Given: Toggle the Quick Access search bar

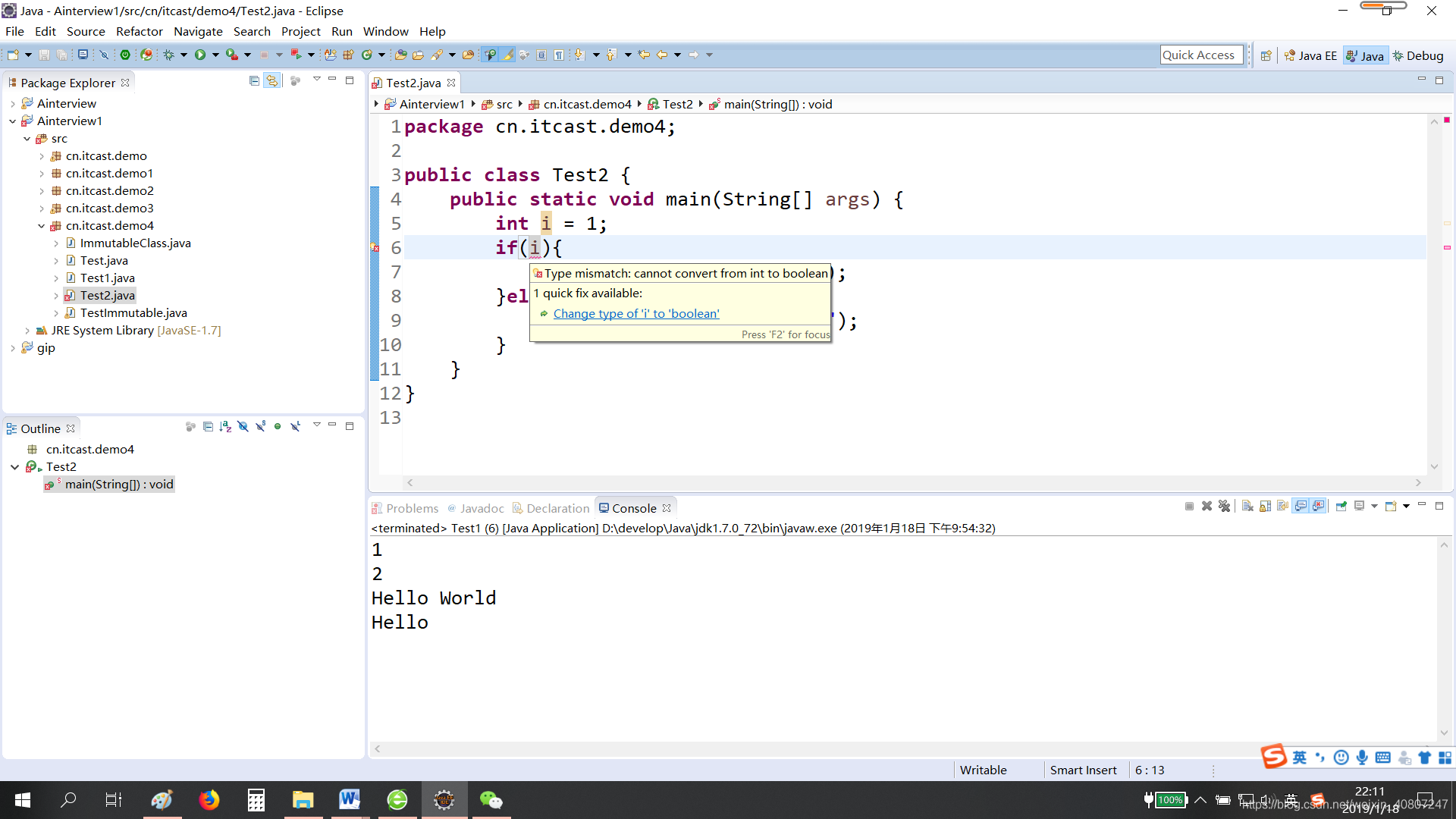Looking at the screenshot, I should 1199,55.
